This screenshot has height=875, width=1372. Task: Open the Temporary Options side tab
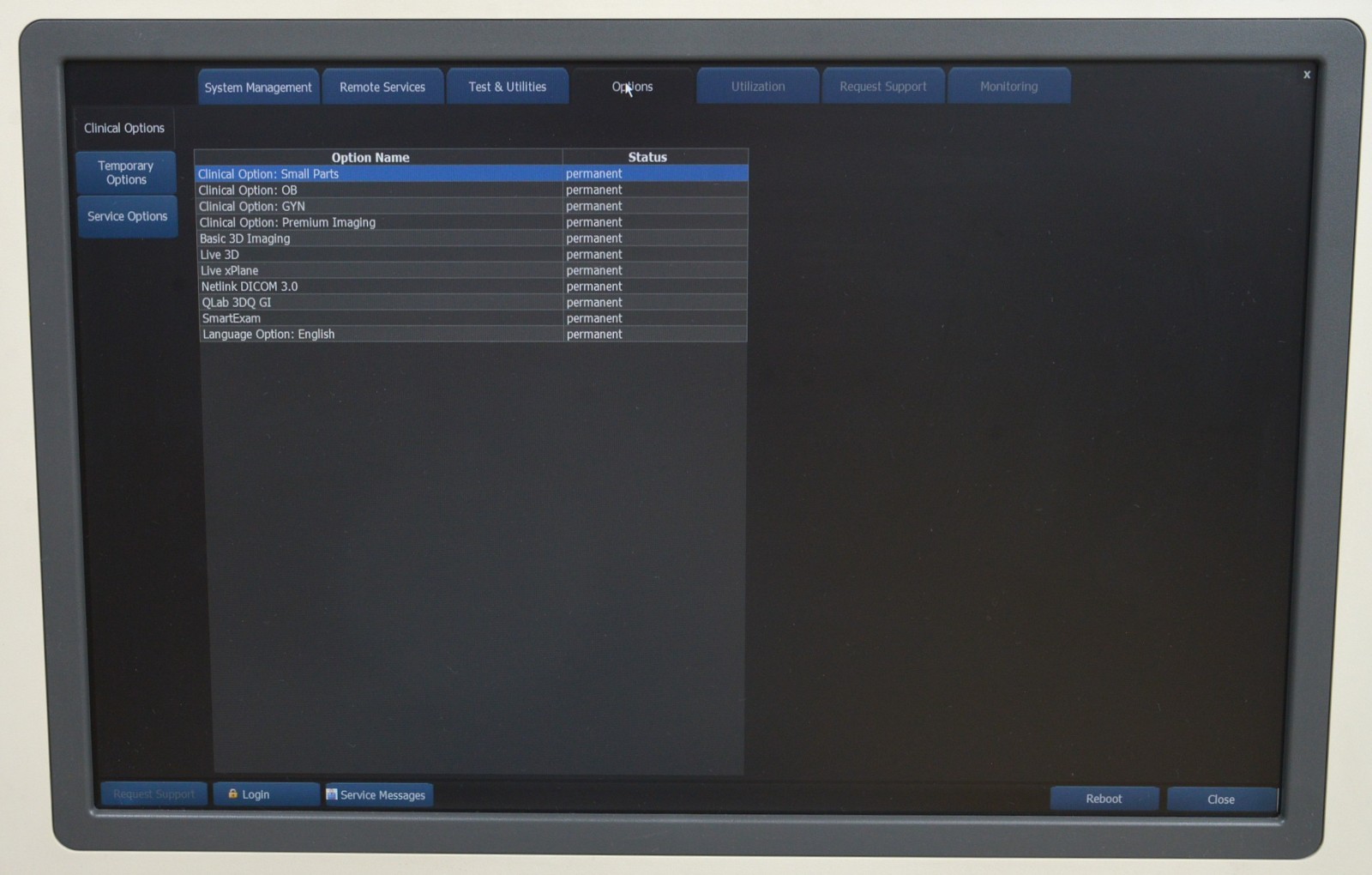(x=126, y=172)
